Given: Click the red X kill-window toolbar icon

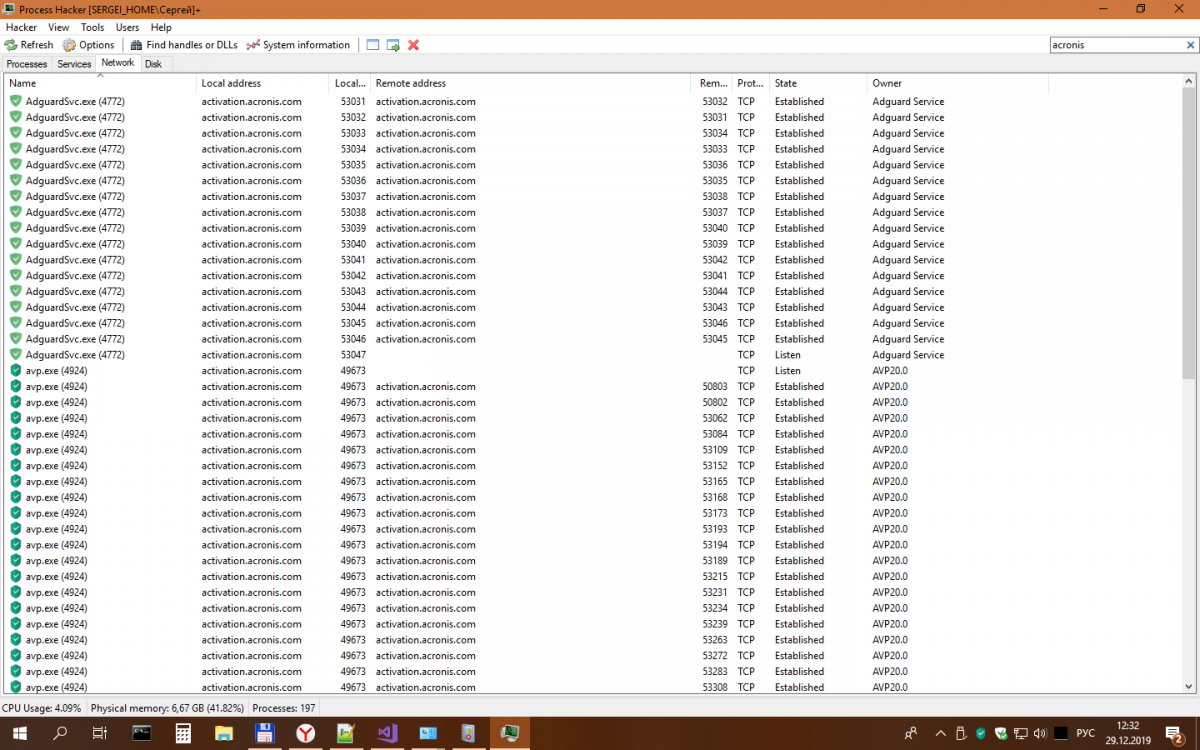Looking at the screenshot, I should (x=413, y=45).
